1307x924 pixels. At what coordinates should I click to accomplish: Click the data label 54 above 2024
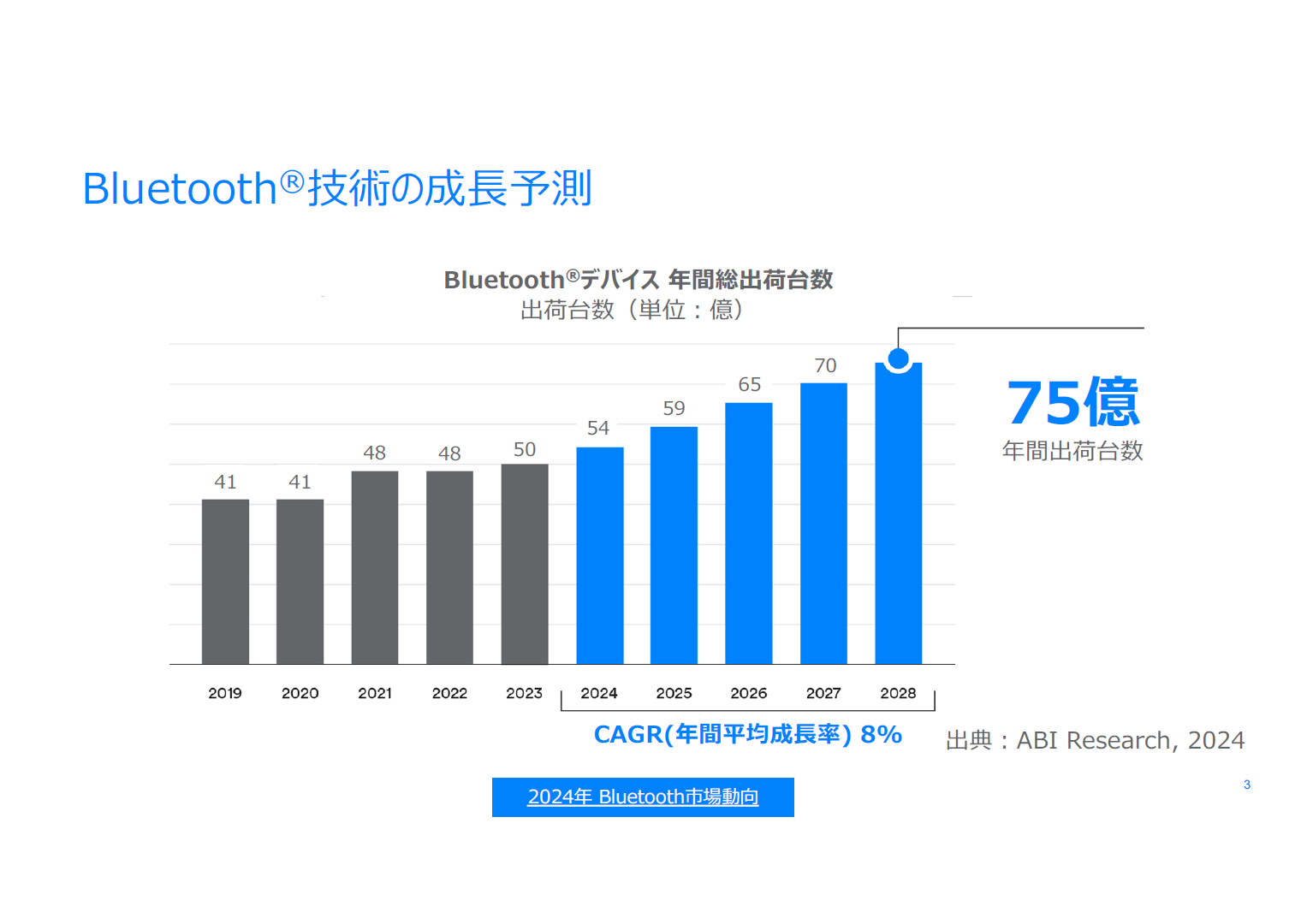[598, 428]
